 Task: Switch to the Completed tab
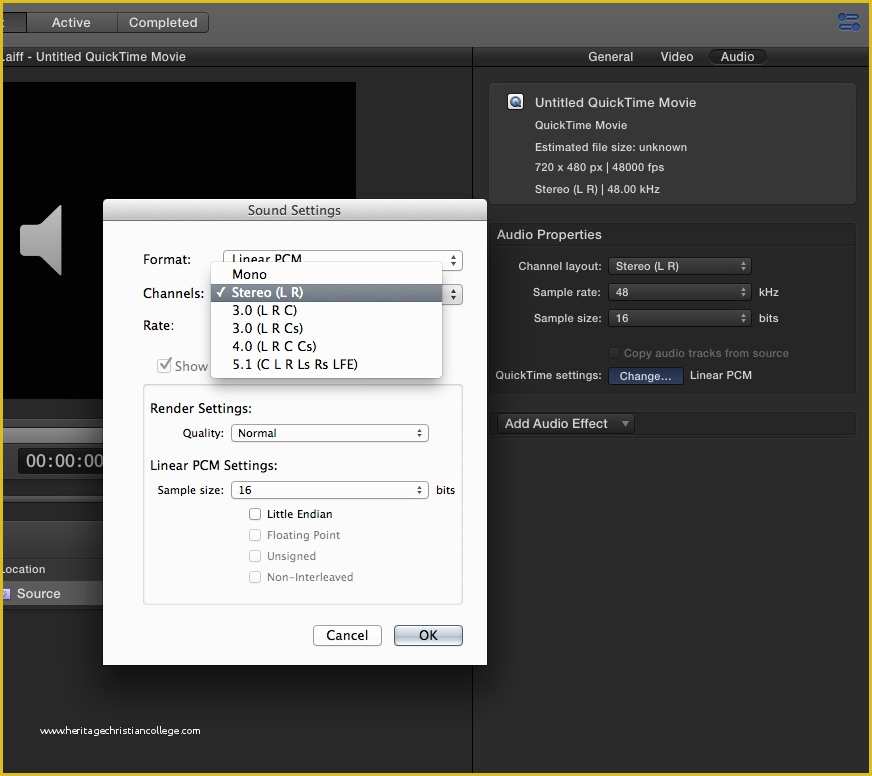click(x=163, y=23)
